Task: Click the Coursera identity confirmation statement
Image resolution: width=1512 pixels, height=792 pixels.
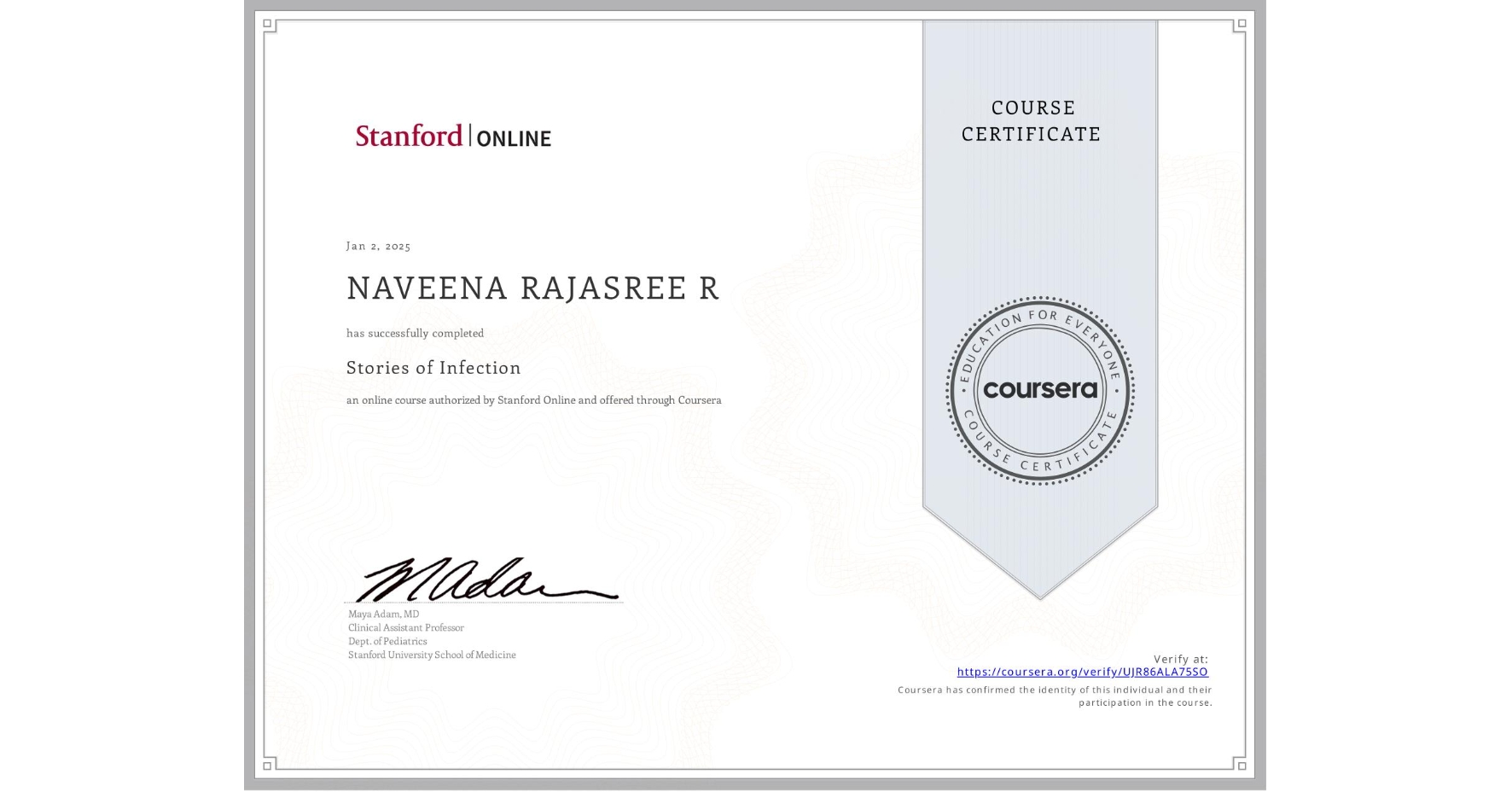Action: coord(1055,696)
